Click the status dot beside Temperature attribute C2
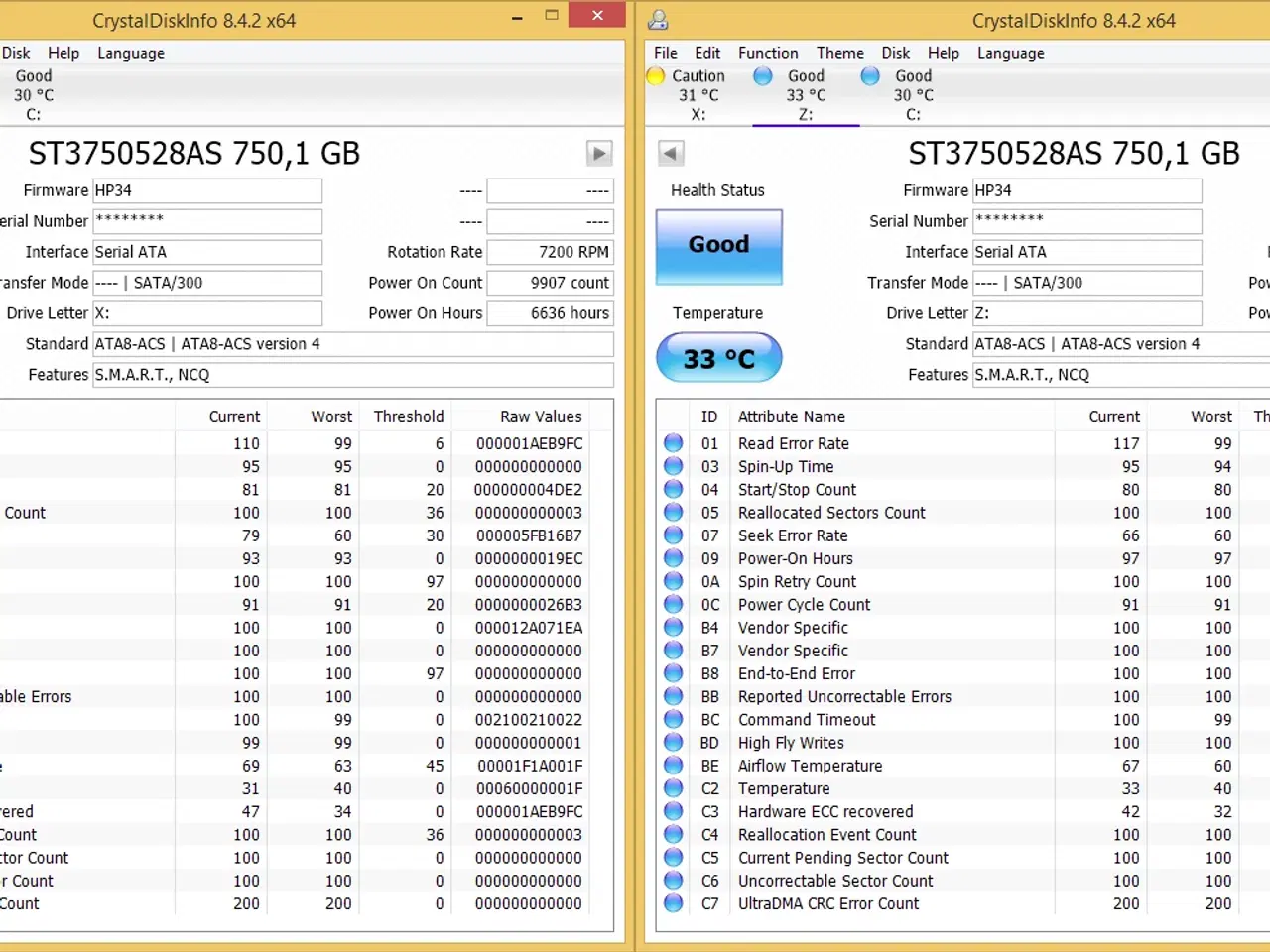This screenshot has height=952, width=1270. [x=674, y=788]
